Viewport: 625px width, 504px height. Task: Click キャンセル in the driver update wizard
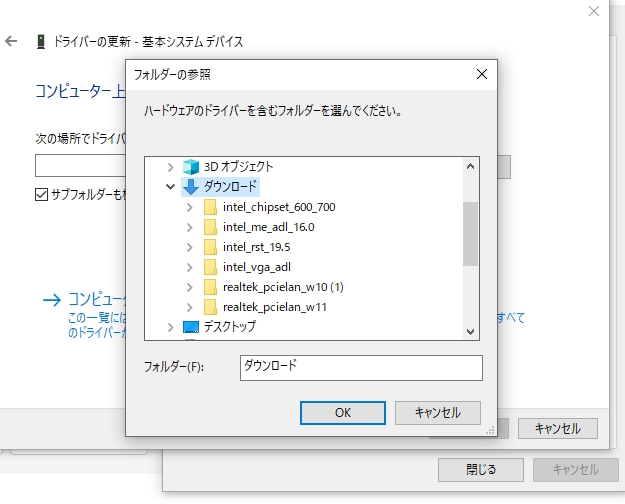click(x=558, y=429)
